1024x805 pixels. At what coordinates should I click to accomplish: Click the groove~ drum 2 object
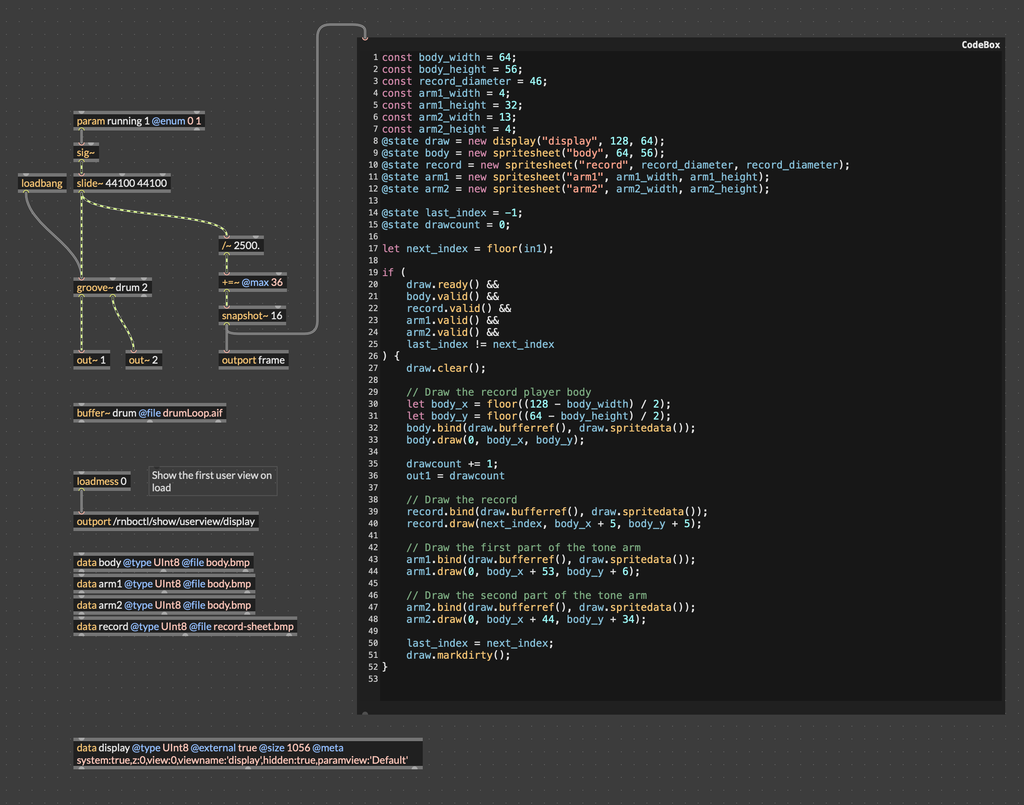[112, 288]
